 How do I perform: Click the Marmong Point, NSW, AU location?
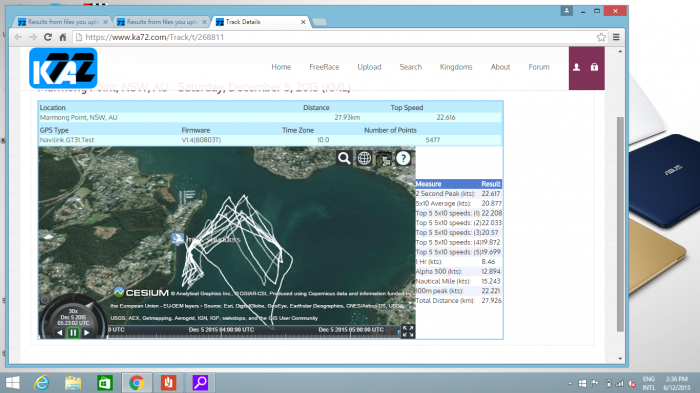tap(79, 117)
